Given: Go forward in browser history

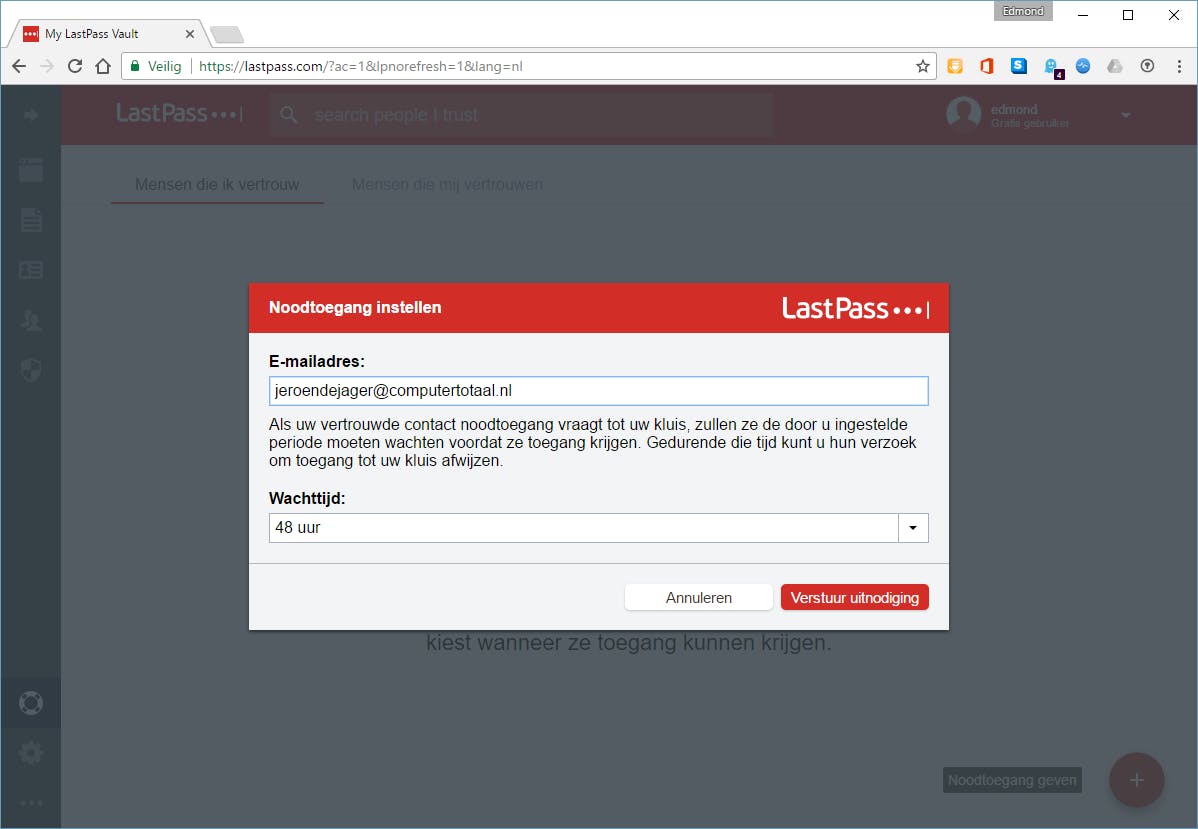Looking at the screenshot, I should [47, 66].
